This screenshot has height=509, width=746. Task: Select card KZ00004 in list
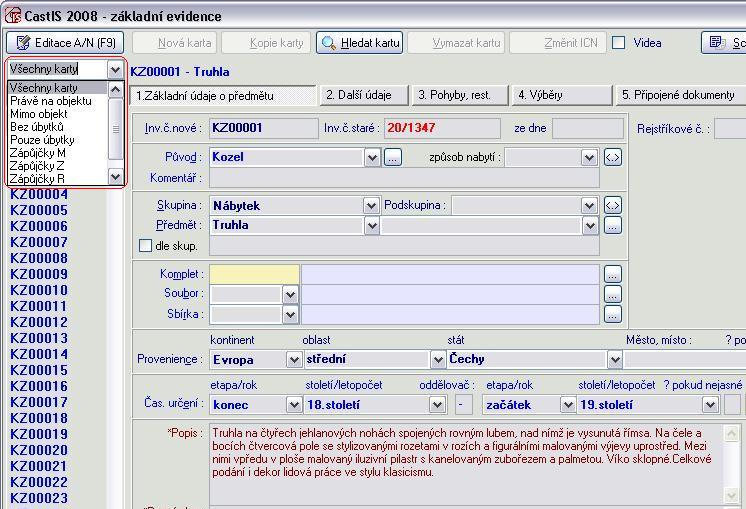click(x=39, y=195)
